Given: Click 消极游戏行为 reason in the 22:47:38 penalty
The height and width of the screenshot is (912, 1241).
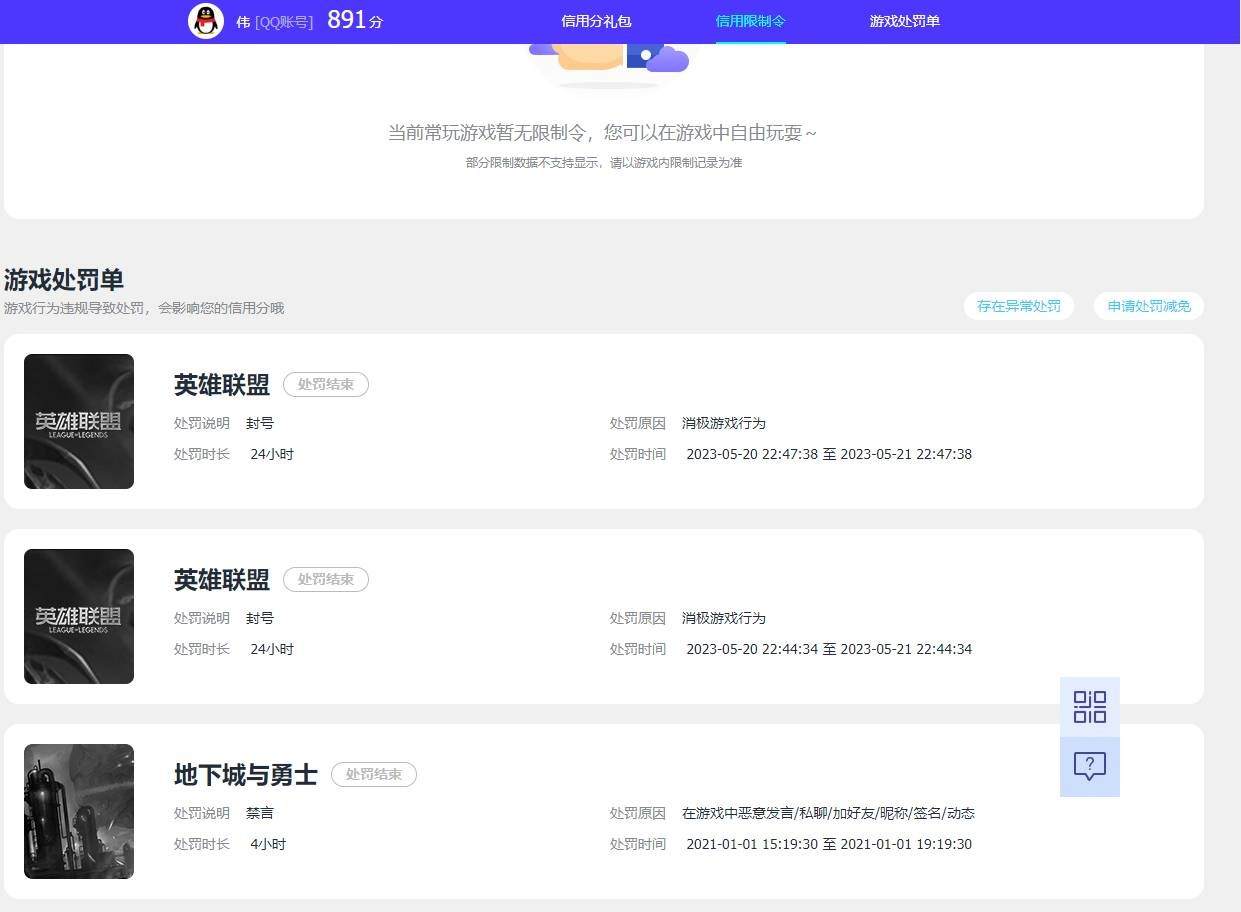Looking at the screenshot, I should [724, 423].
